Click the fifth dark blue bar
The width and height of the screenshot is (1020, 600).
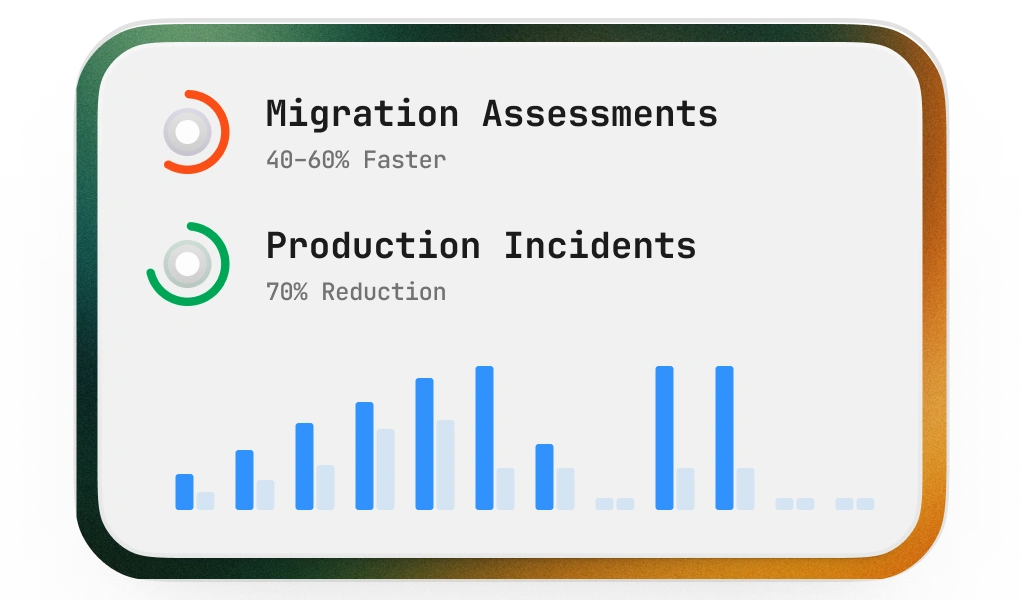click(x=424, y=444)
